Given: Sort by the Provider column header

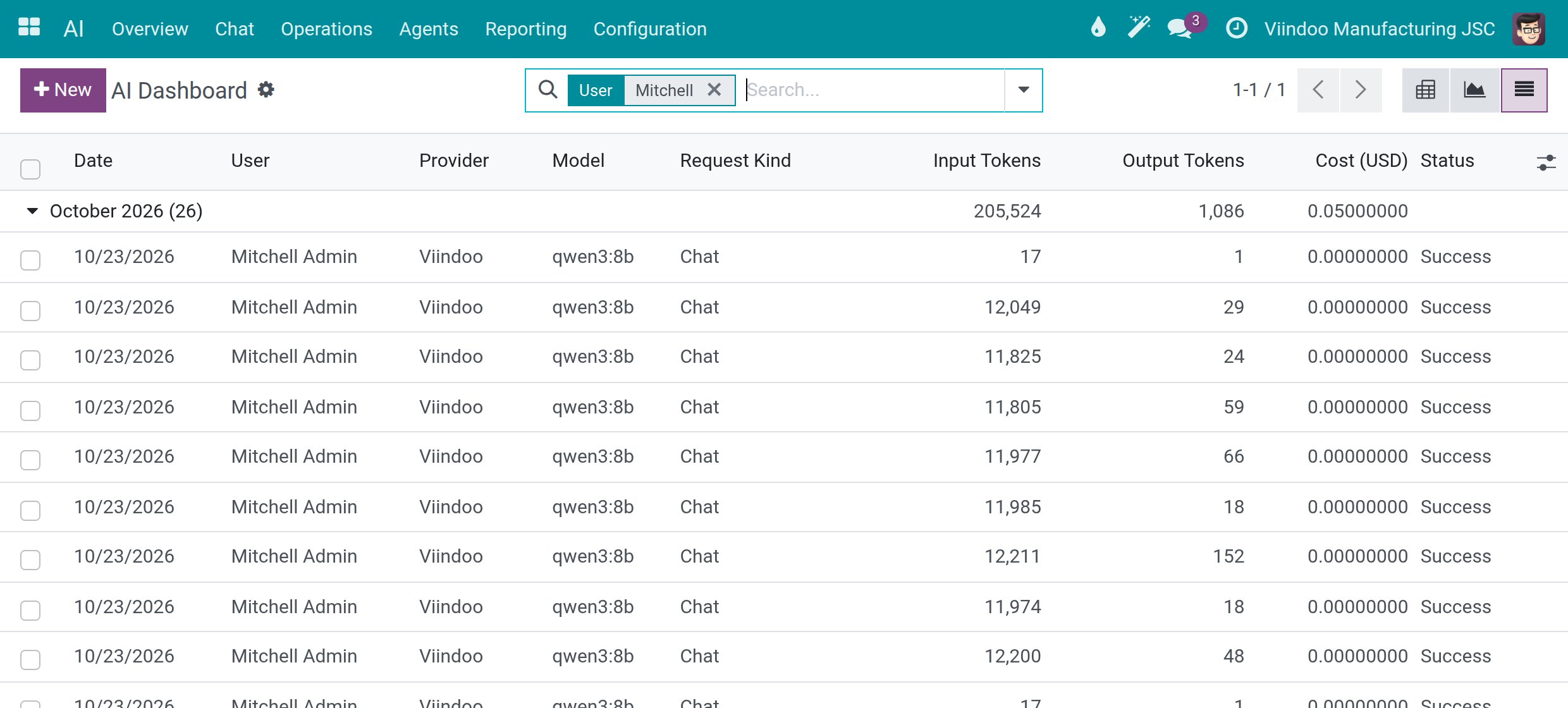Looking at the screenshot, I should tap(453, 161).
